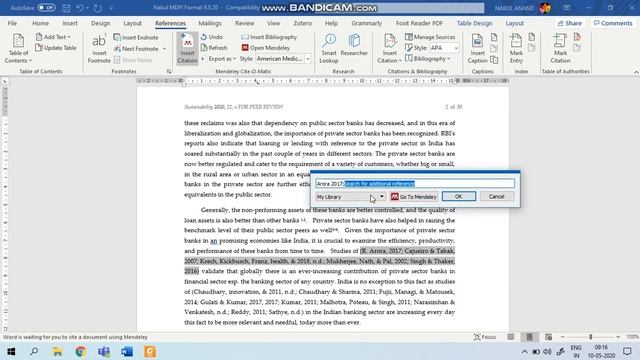
Task: Switch to Table Design tab
Action: point(474,23)
